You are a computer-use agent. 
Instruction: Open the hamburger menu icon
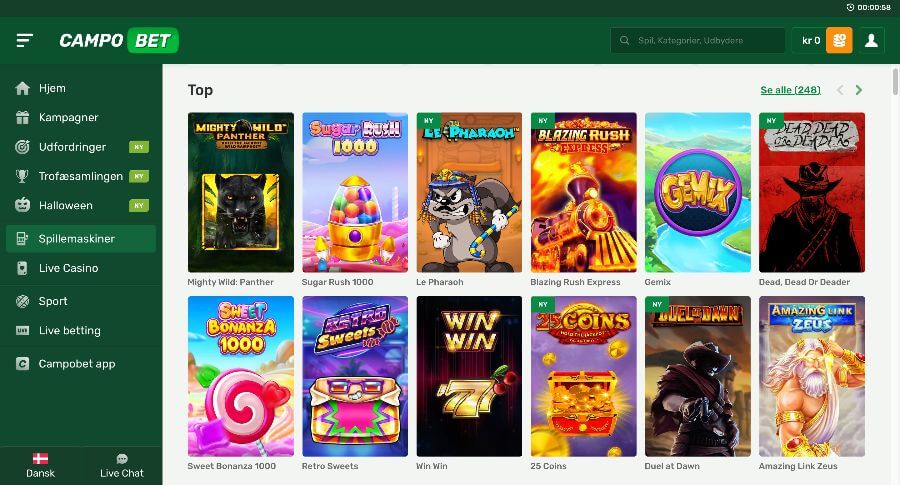pyautogui.click(x=25, y=40)
